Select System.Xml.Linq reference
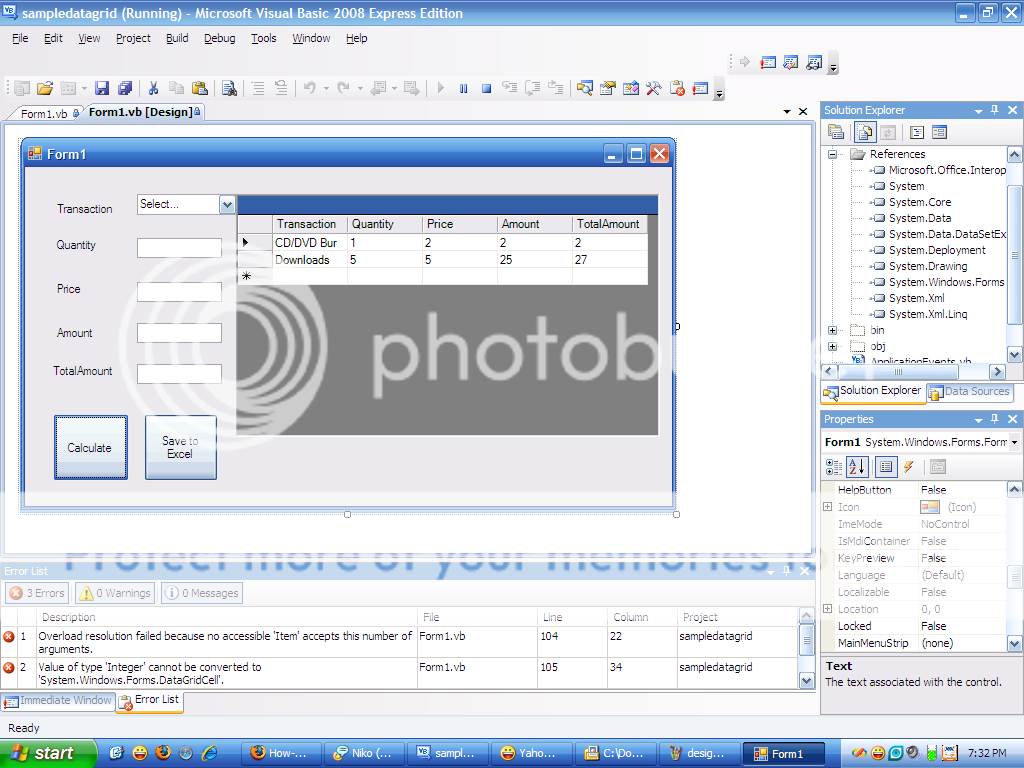This screenshot has height=768, width=1024. (x=927, y=314)
